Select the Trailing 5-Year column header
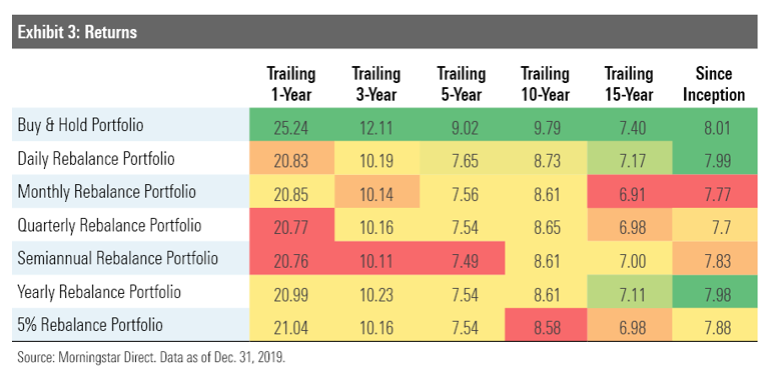The height and width of the screenshot is (381, 762). point(461,84)
